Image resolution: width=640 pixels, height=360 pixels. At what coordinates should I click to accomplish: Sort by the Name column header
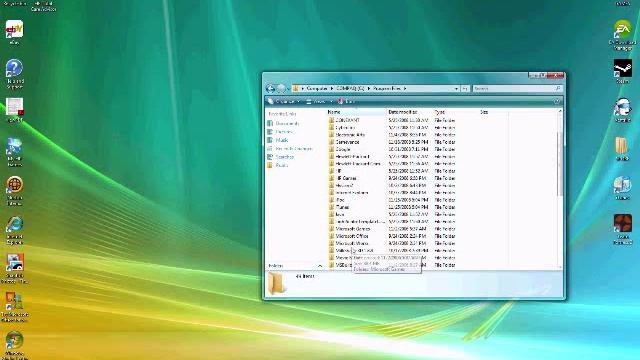click(x=356, y=112)
